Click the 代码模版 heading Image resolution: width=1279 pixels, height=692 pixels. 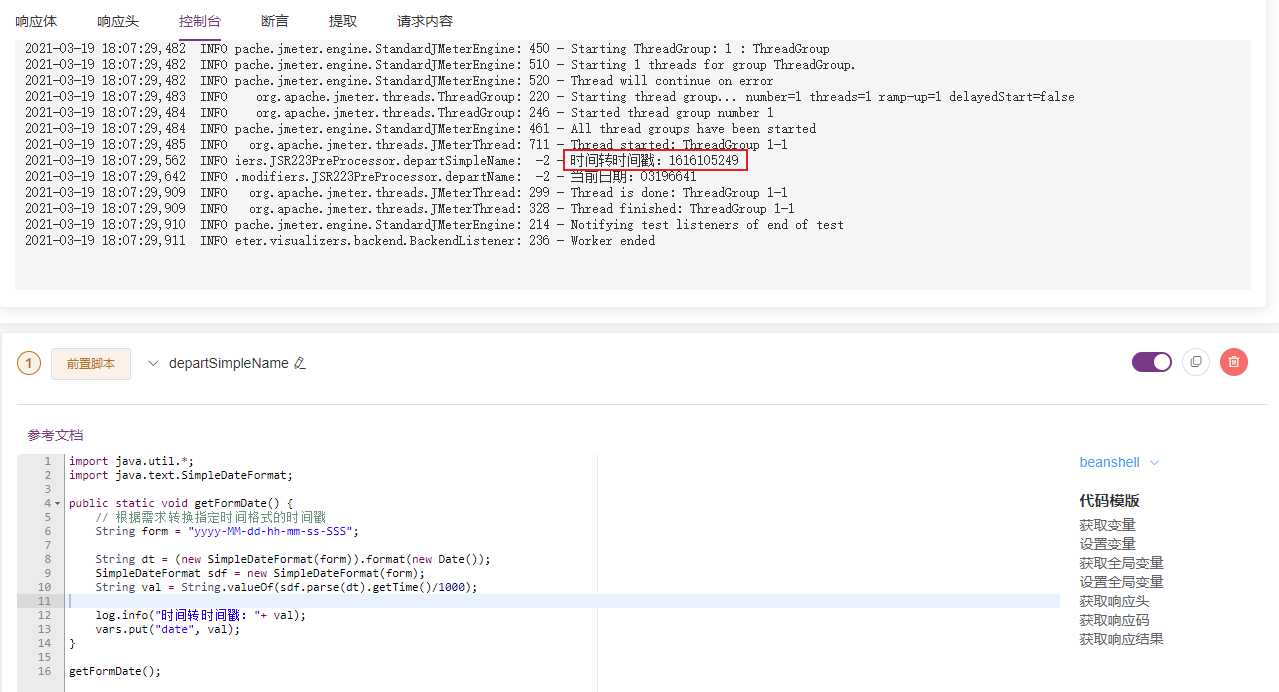click(x=1109, y=500)
